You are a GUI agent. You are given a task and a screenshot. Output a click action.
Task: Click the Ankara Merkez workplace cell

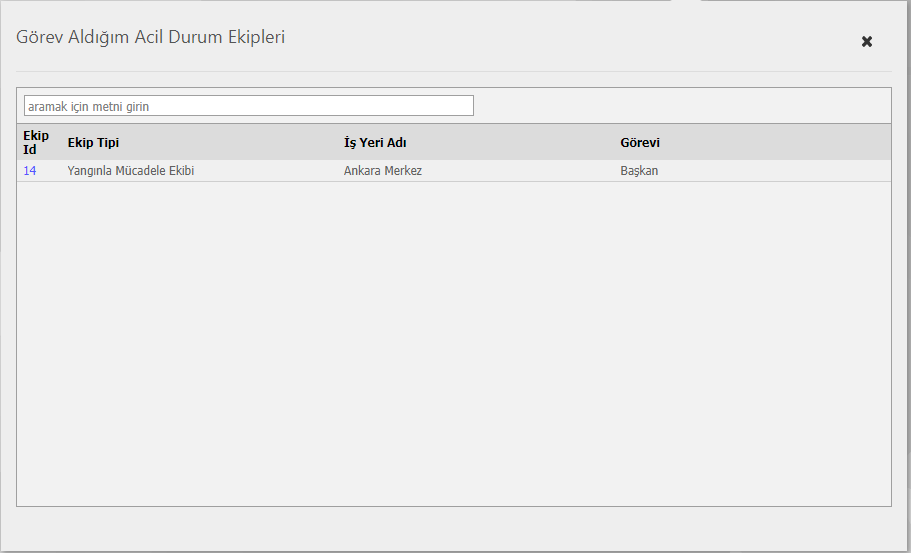pos(383,171)
